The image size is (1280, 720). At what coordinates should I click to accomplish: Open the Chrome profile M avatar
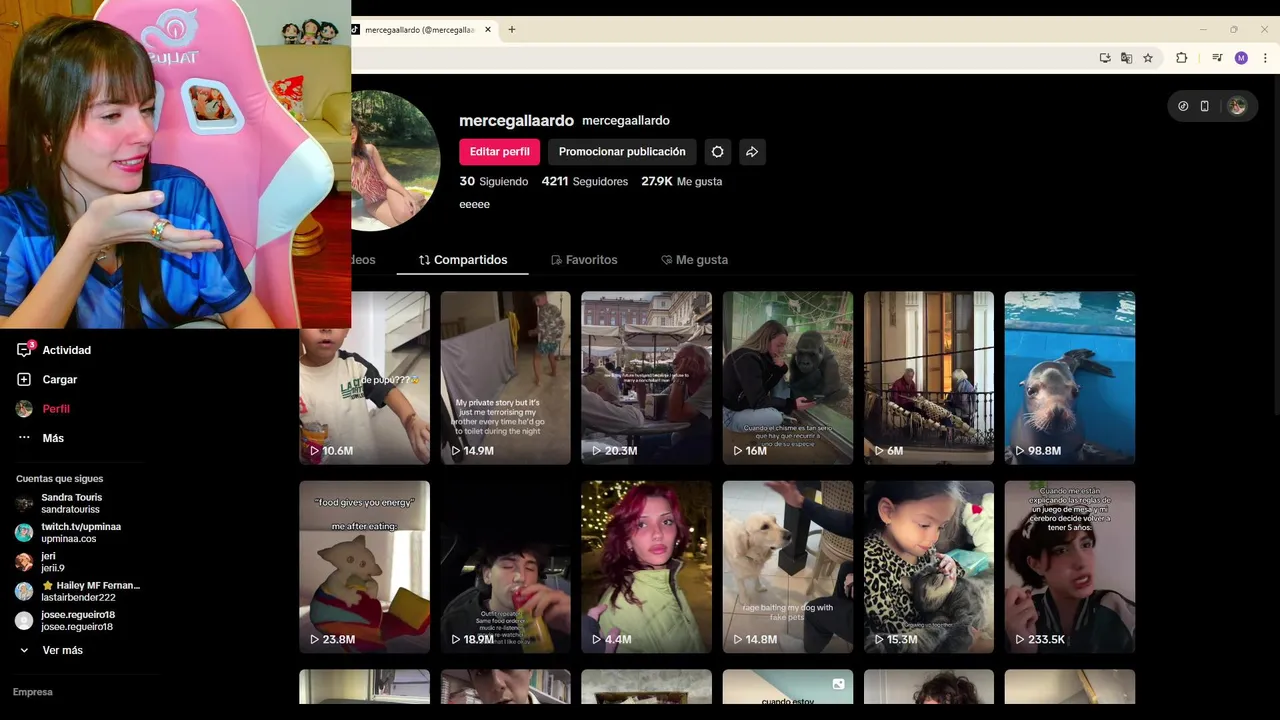1241,58
